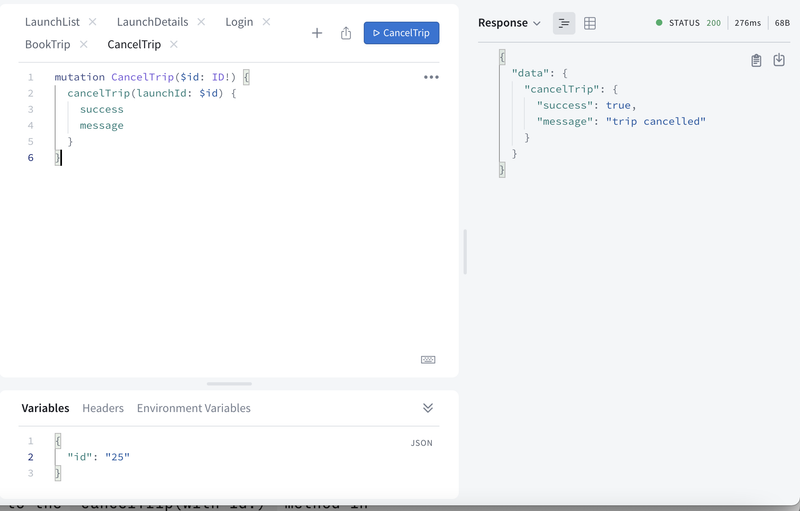Click the keyboard shortcuts icon in editor
This screenshot has height=511, width=800.
pos(428,360)
